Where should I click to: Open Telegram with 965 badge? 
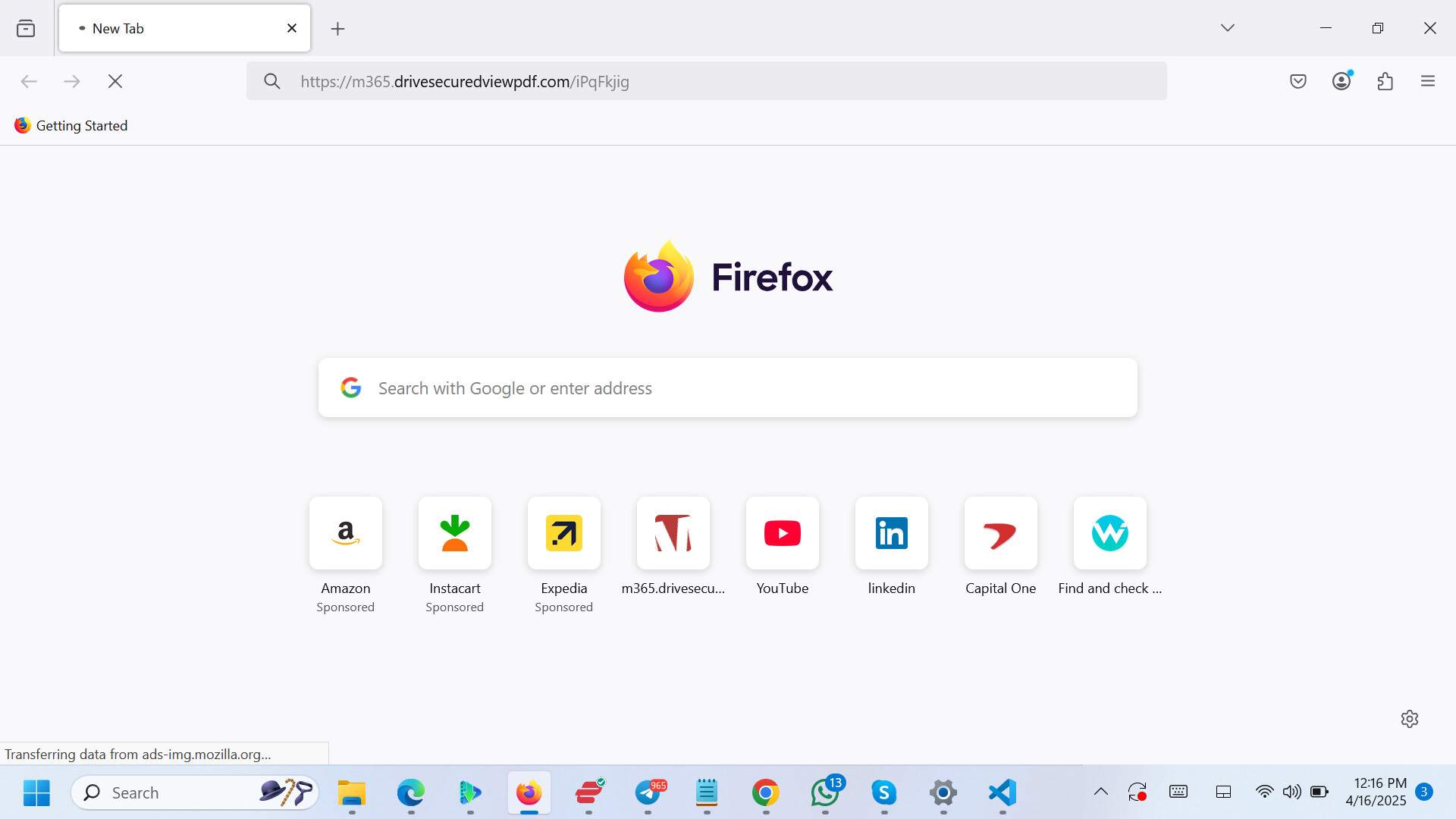649,792
